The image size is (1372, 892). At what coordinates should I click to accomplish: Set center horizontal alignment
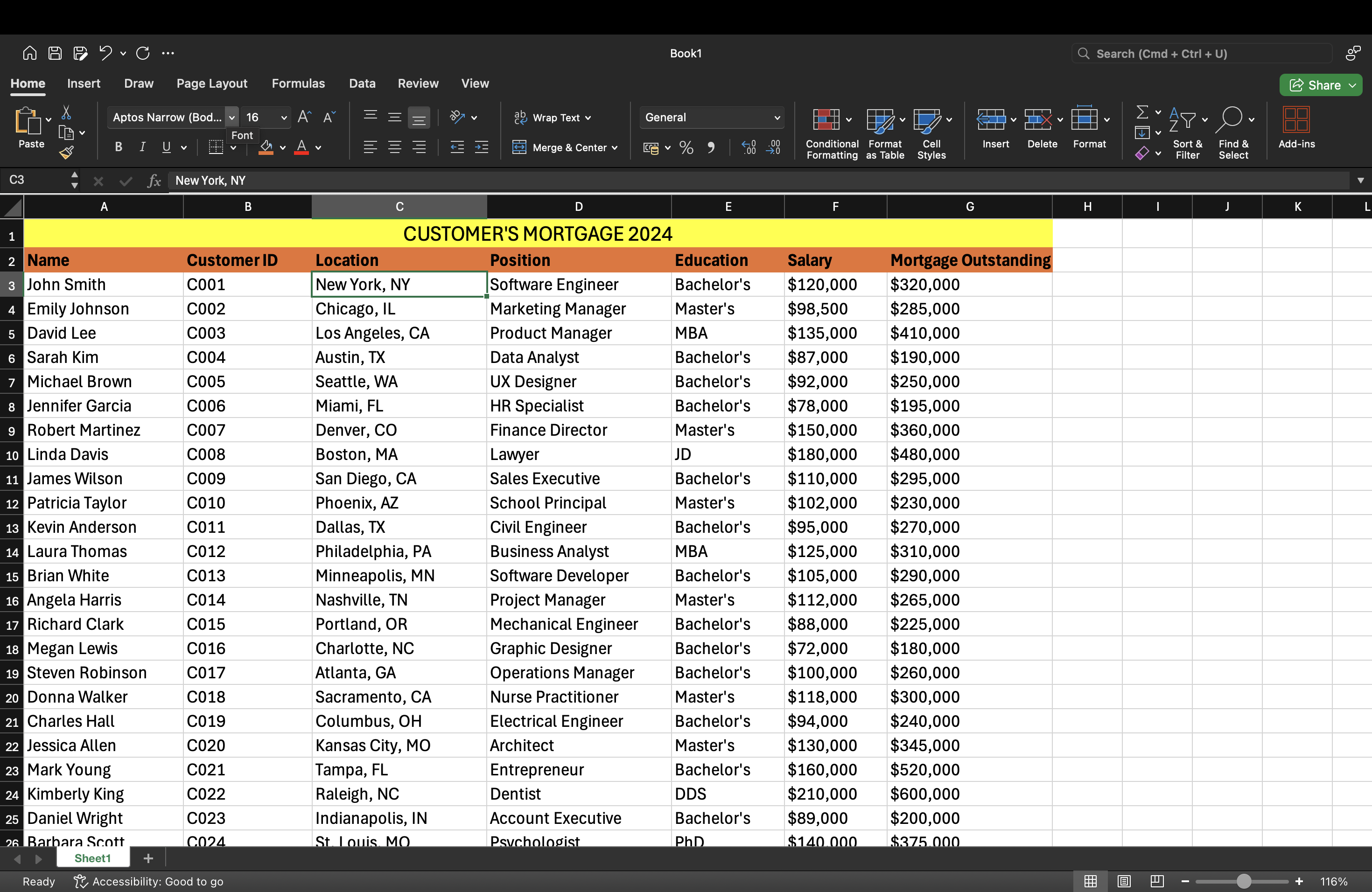tap(394, 147)
